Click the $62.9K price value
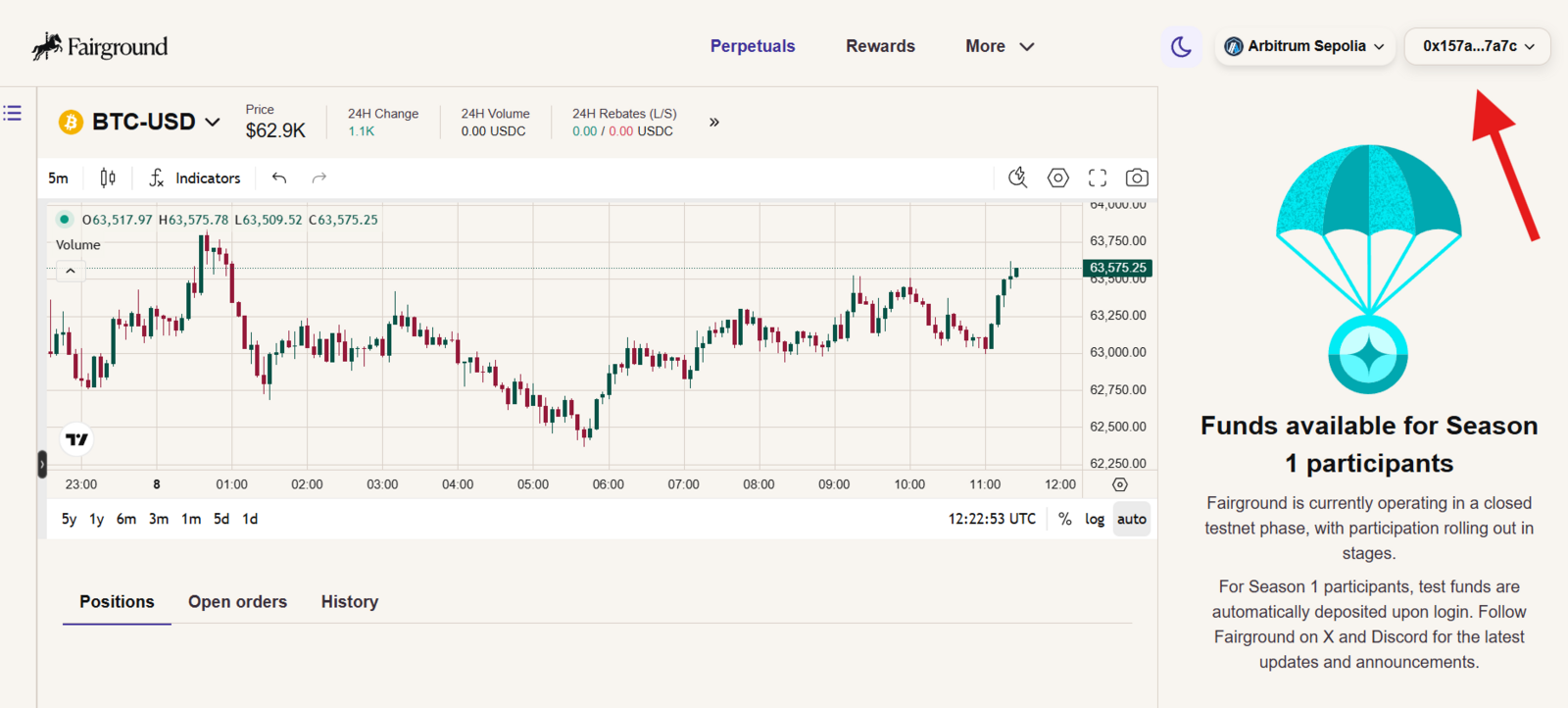The width and height of the screenshot is (1568, 708). point(275,130)
